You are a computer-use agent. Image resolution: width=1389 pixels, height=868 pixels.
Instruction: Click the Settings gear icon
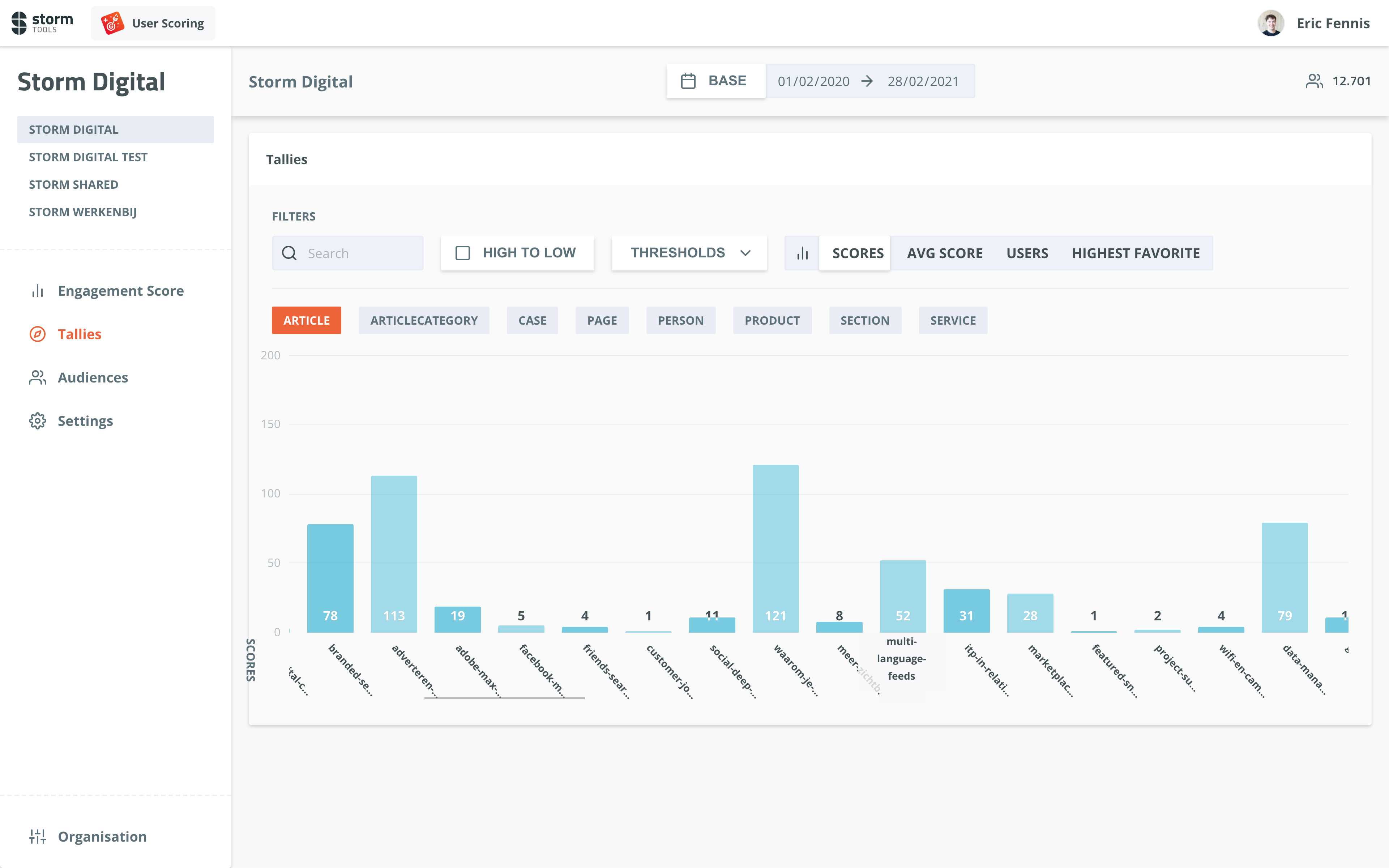[37, 421]
